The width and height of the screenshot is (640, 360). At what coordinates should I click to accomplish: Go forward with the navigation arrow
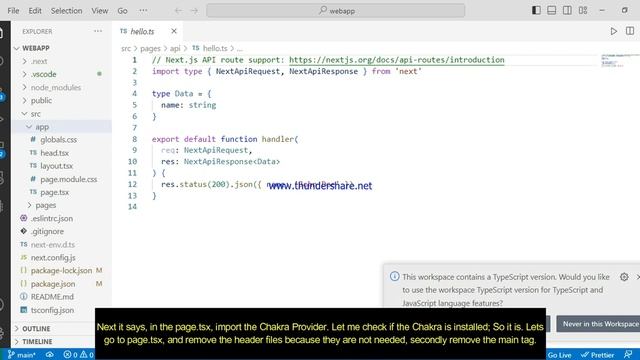point(194,11)
